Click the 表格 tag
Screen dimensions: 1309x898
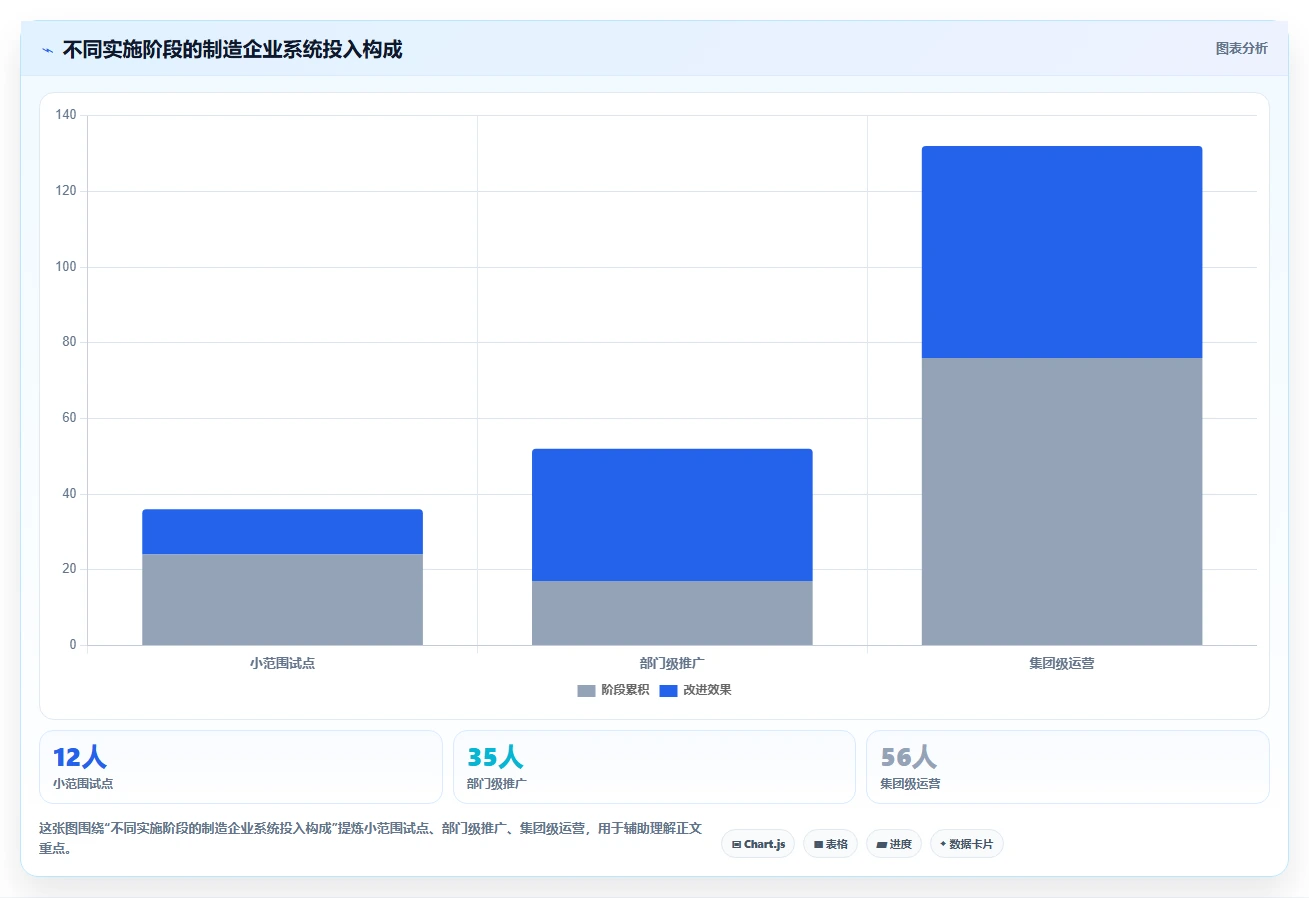point(830,844)
